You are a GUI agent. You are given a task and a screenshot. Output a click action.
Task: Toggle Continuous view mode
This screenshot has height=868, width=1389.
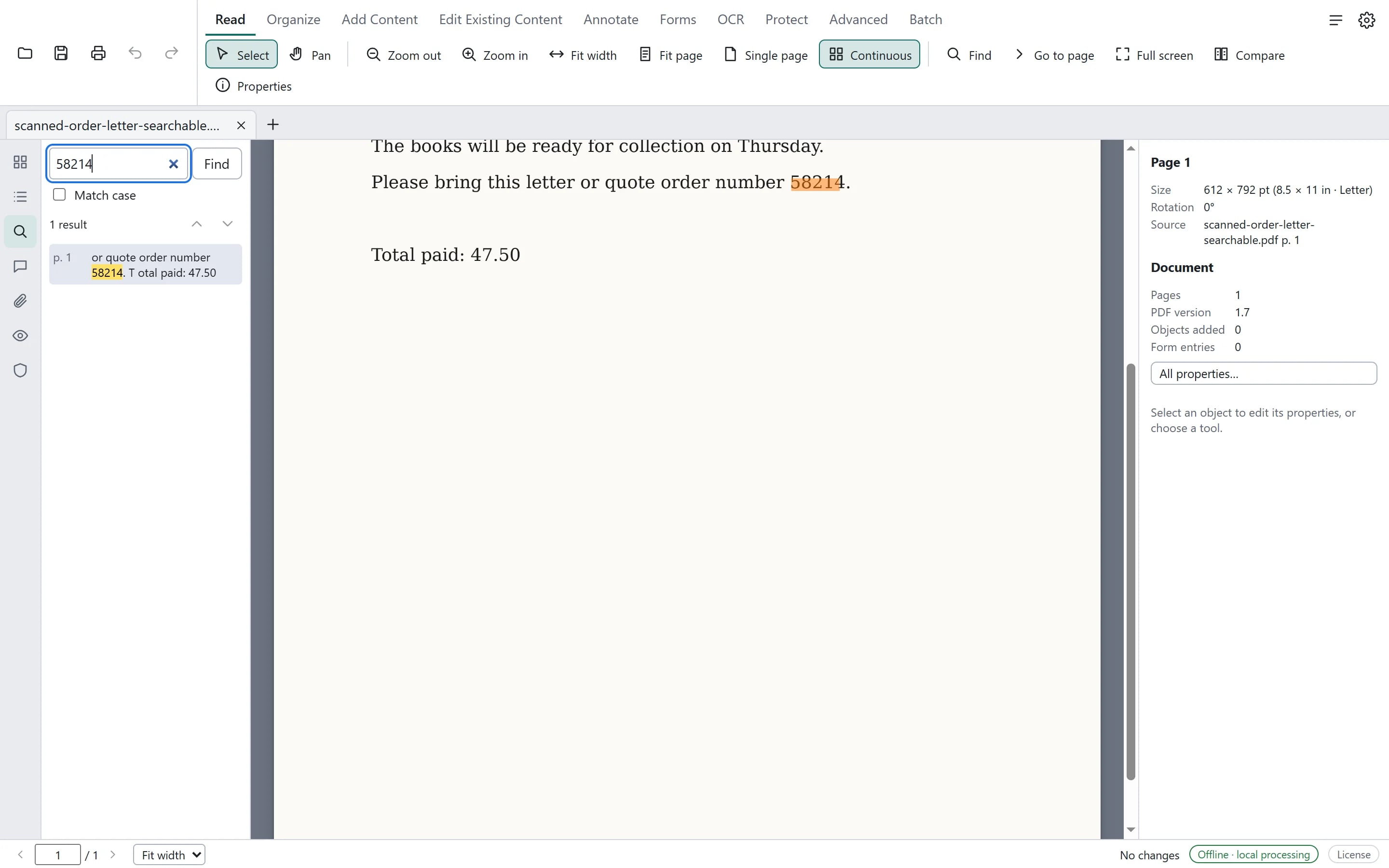(869, 54)
